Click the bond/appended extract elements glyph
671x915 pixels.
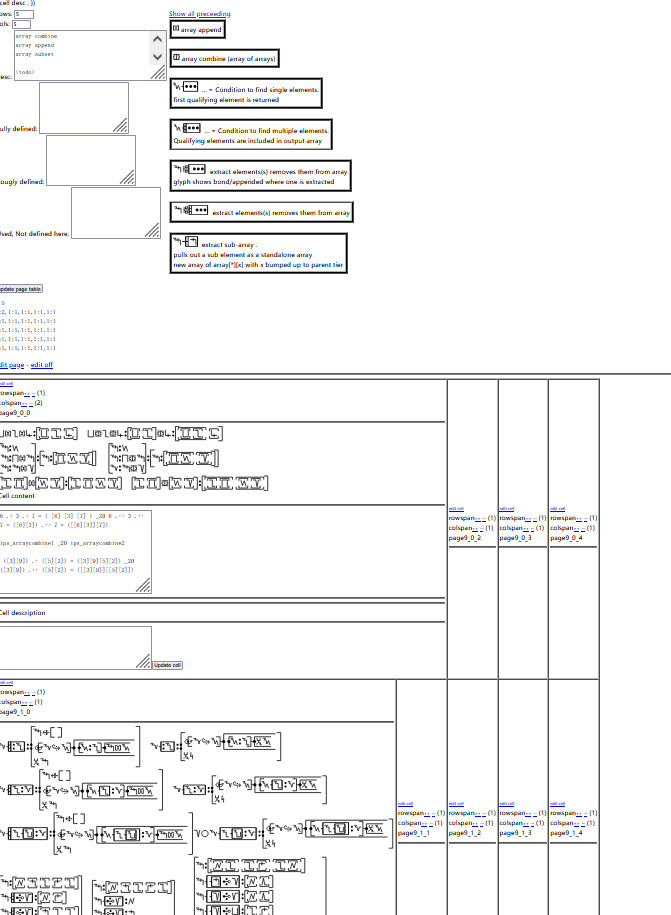click(x=190, y=171)
